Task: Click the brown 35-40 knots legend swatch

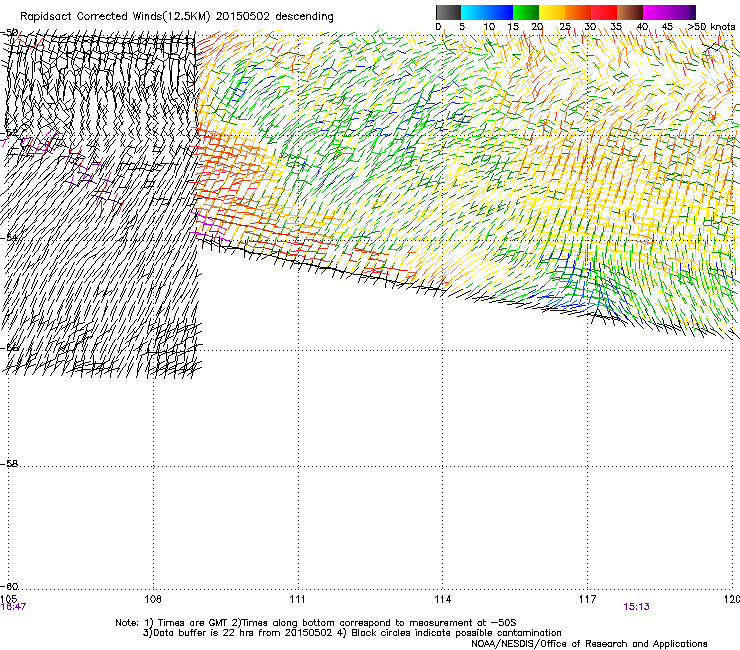Action: [630, 12]
